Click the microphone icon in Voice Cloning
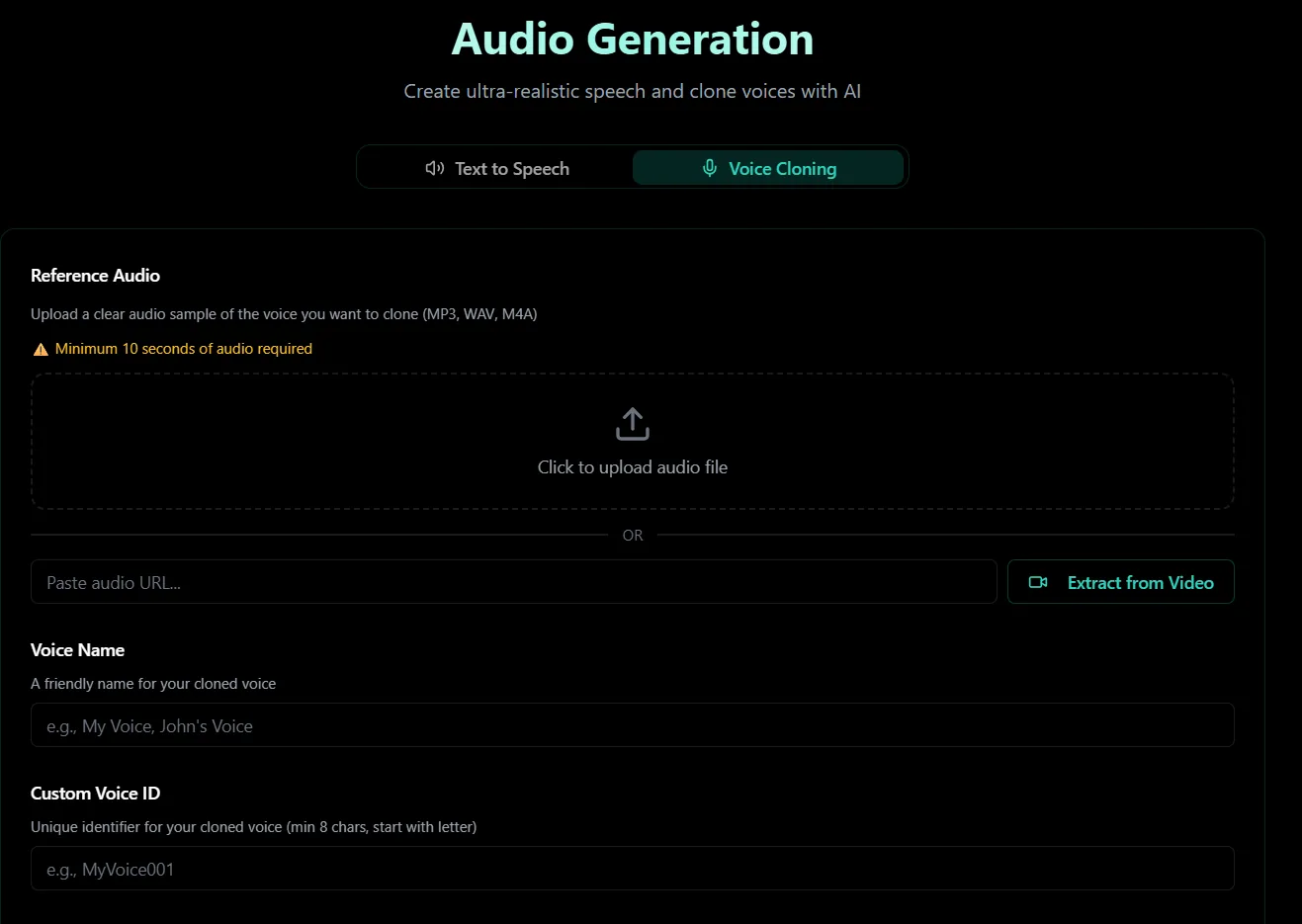This screenshot has height=924, width=1302. pyautogui.click(x=710, y=168)
